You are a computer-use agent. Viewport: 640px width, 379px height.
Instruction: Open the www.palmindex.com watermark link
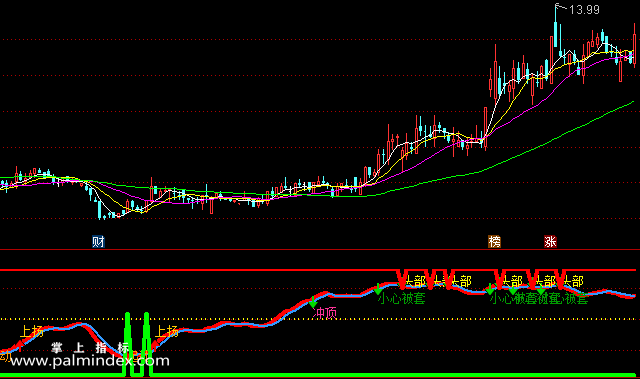click(x=90, y=361)
